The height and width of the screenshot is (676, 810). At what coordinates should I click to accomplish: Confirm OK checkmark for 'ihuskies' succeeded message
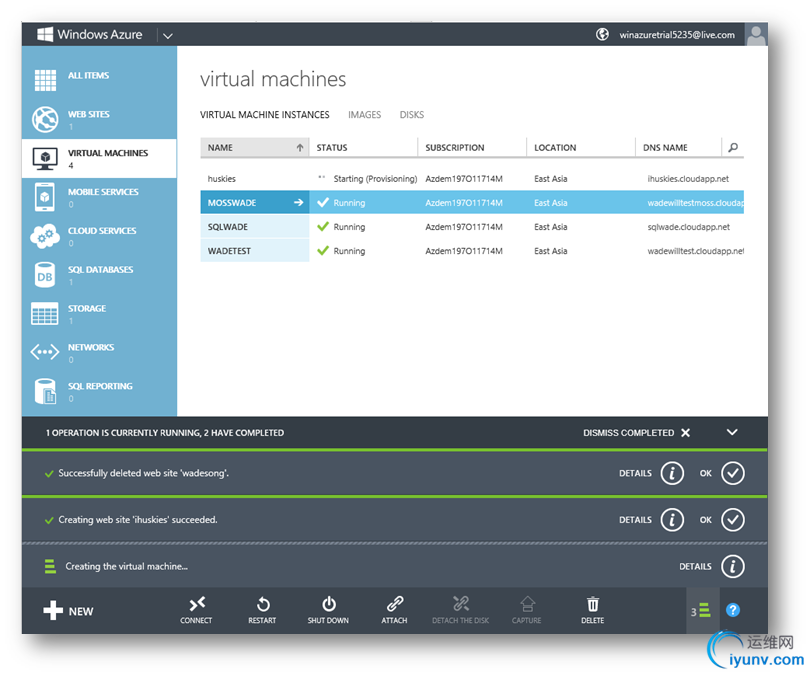click(733, 520)
